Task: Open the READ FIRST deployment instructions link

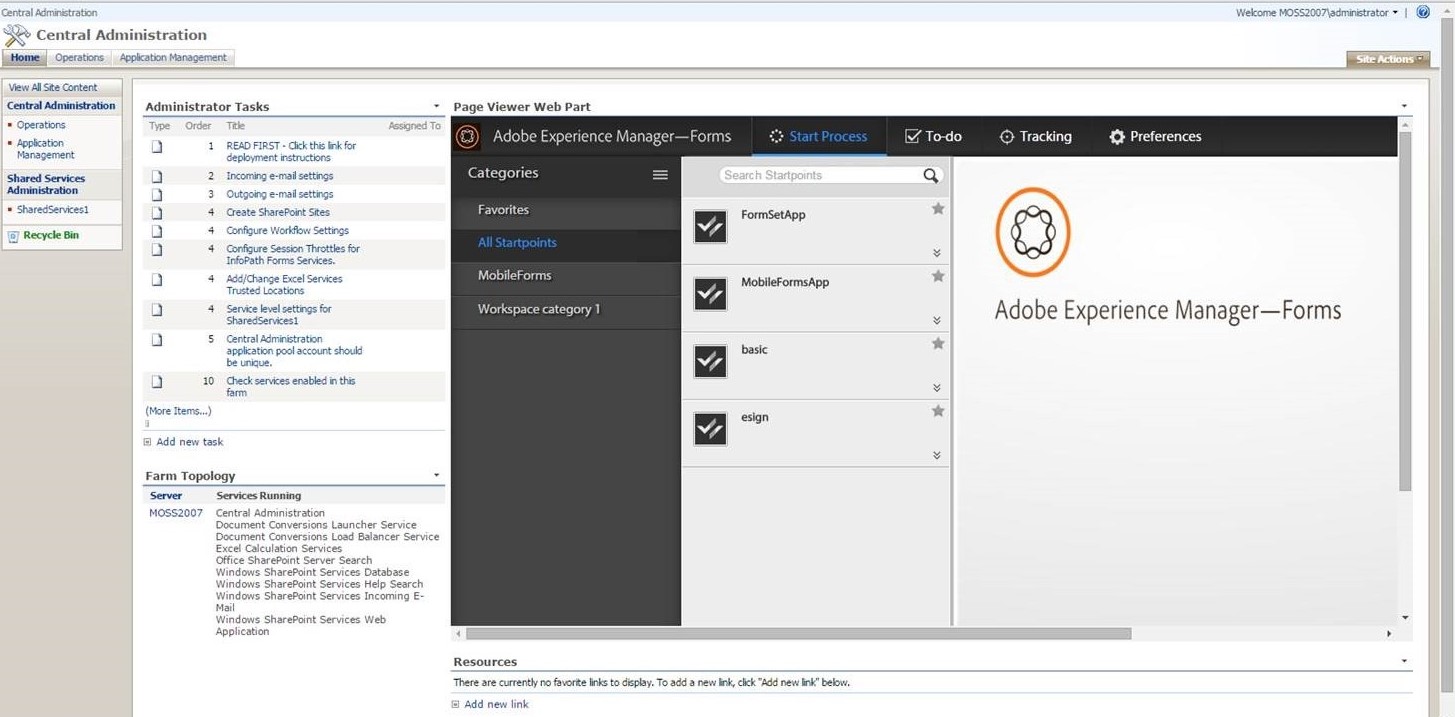Action: click(x=291, y=152)
